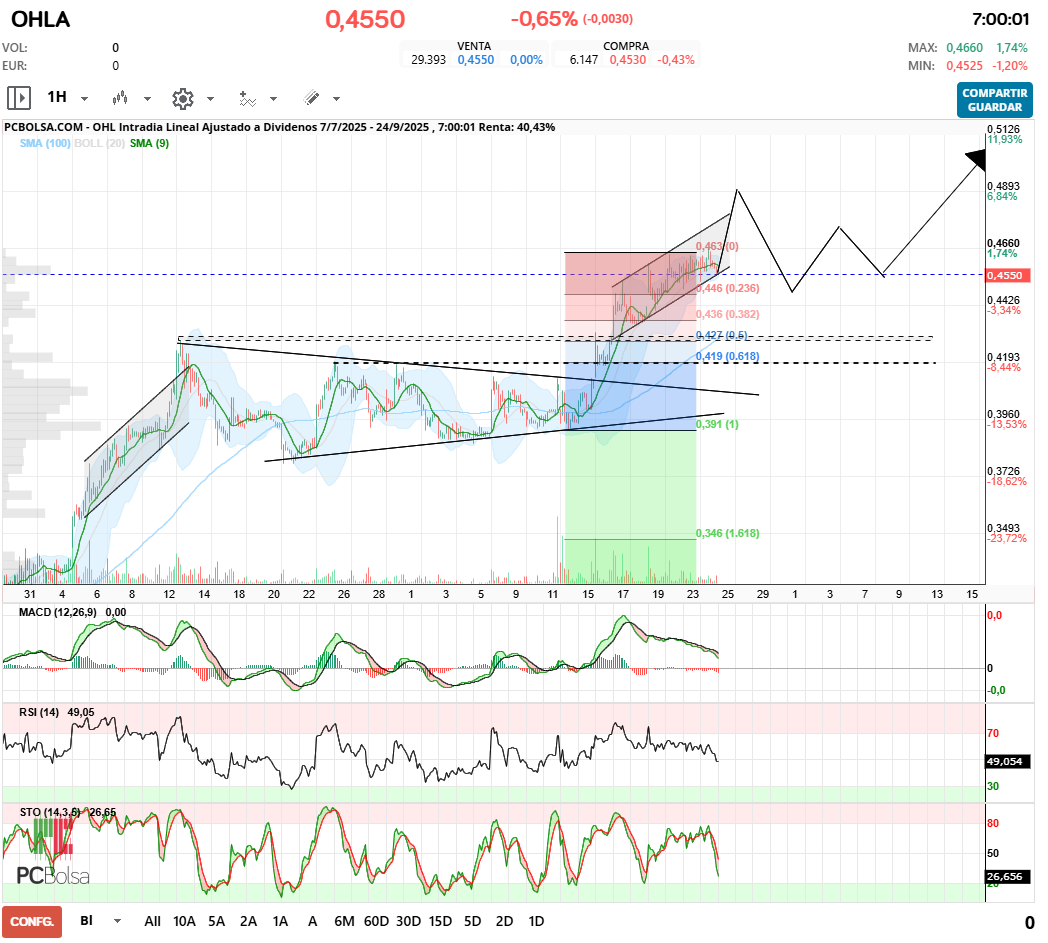Image resolution: width=1048 pixels, height=943 pixels.
Task: Click the stochastic value tag 26,656
Action: point(1008,876)
